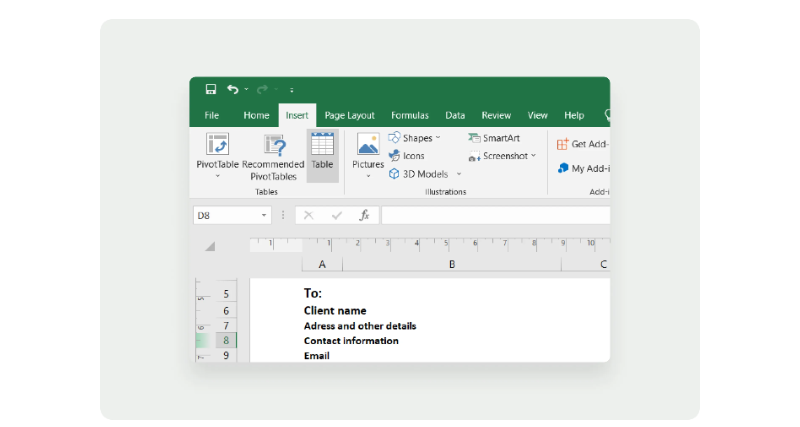Screen dimensions: 800x427
Task: Click the "Email" cell
Action: [316, 356]
